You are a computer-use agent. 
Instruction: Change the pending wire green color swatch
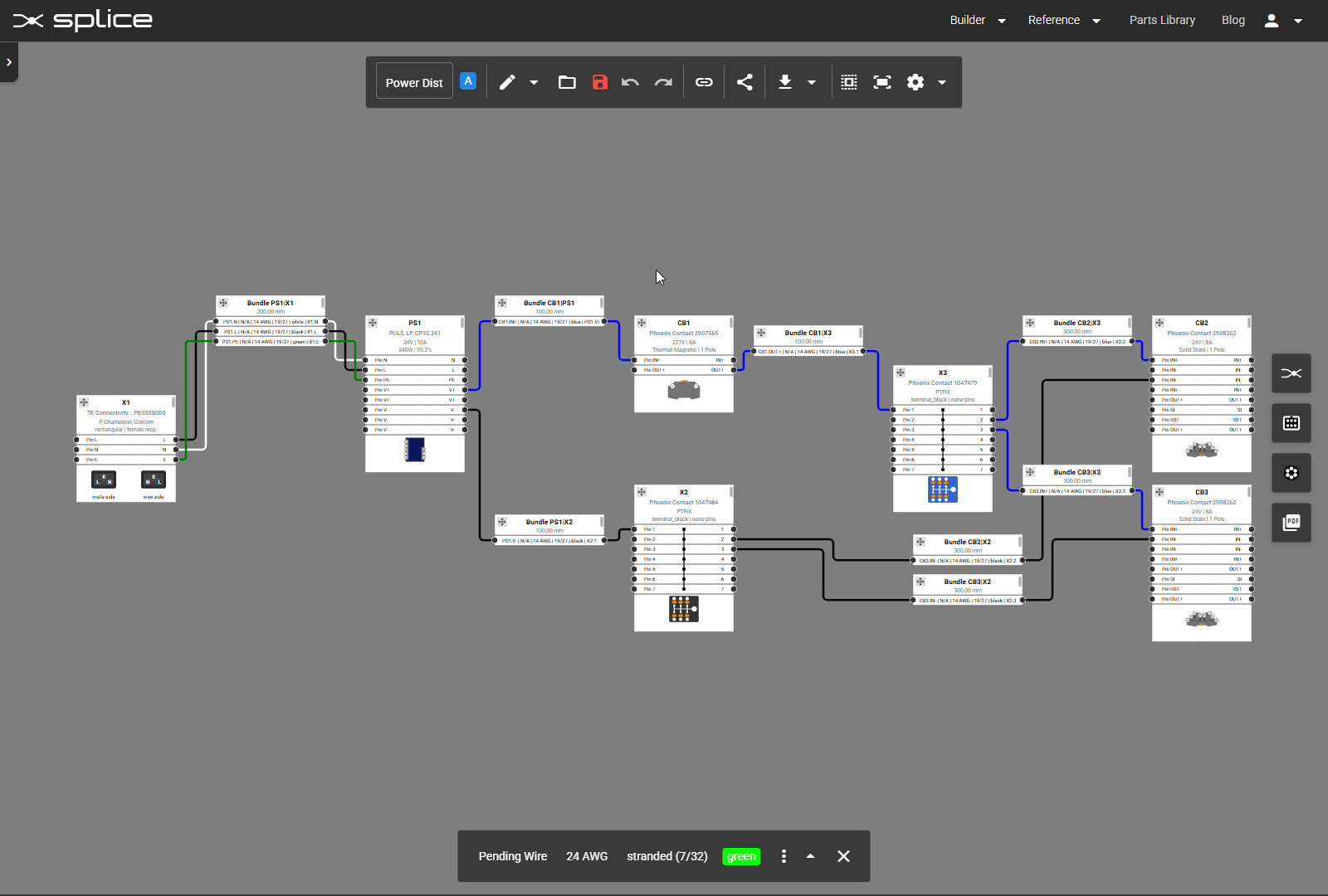point(740,856)
